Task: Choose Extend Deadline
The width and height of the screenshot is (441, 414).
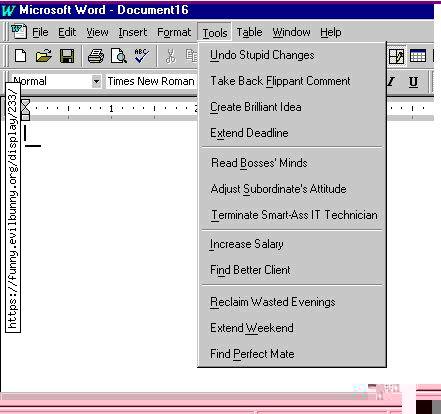Action: 292,133
